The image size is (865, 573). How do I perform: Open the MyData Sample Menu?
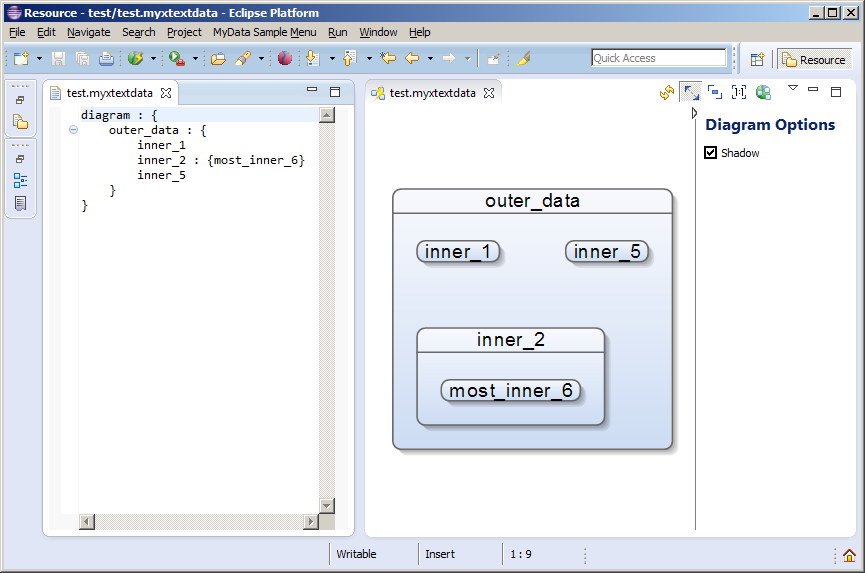click(x=264, y=32)
